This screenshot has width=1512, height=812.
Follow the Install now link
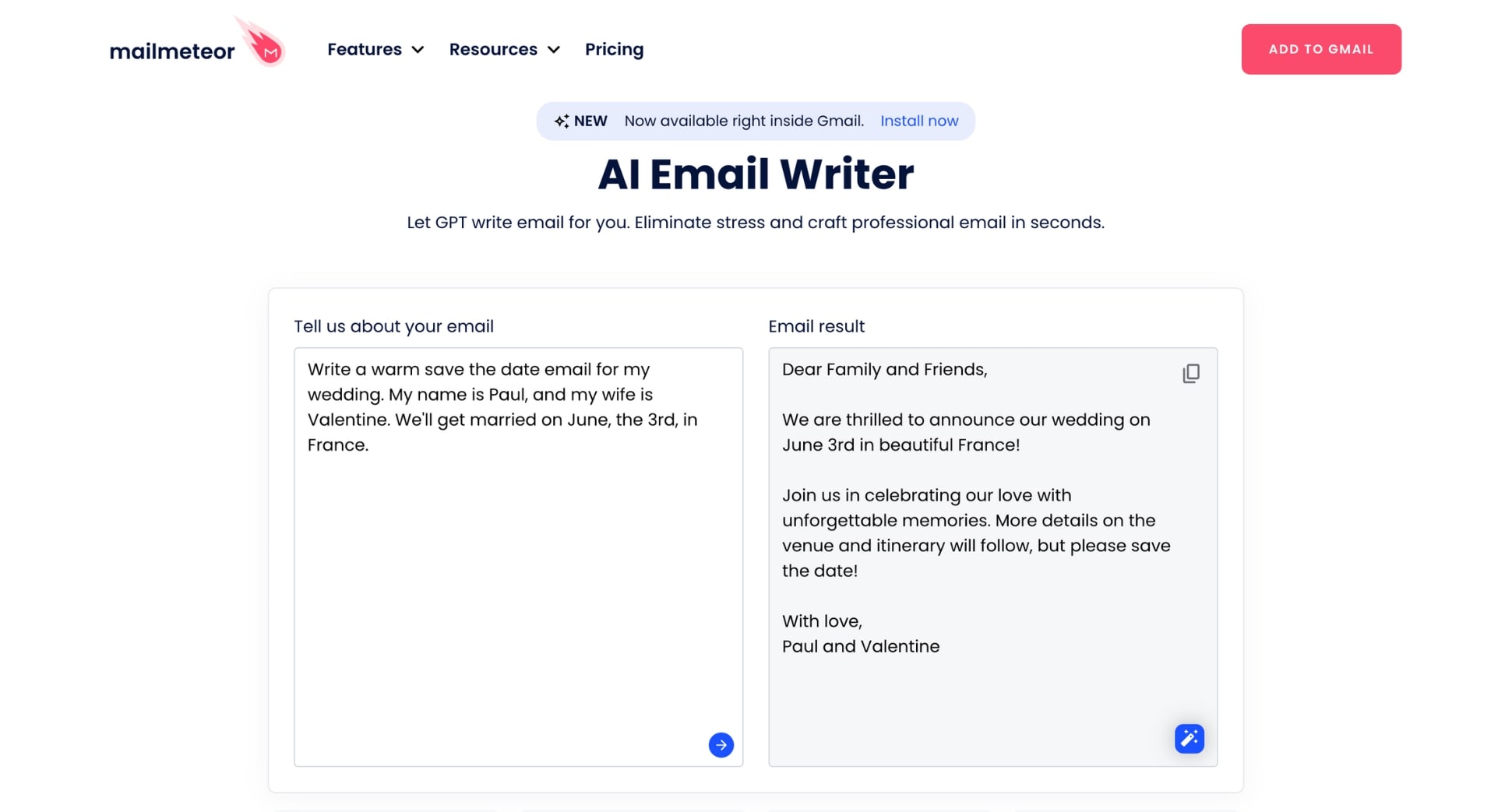tap(919, 121)
